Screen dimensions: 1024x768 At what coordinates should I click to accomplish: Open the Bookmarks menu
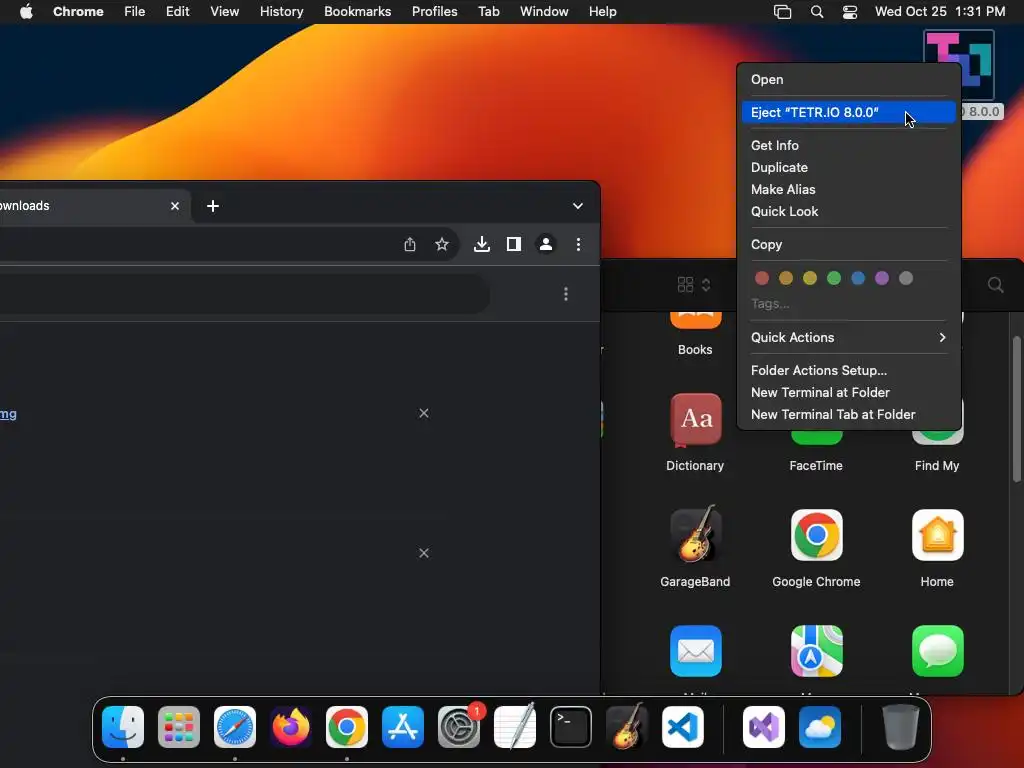pyautogui.click(x=357, y=12)
